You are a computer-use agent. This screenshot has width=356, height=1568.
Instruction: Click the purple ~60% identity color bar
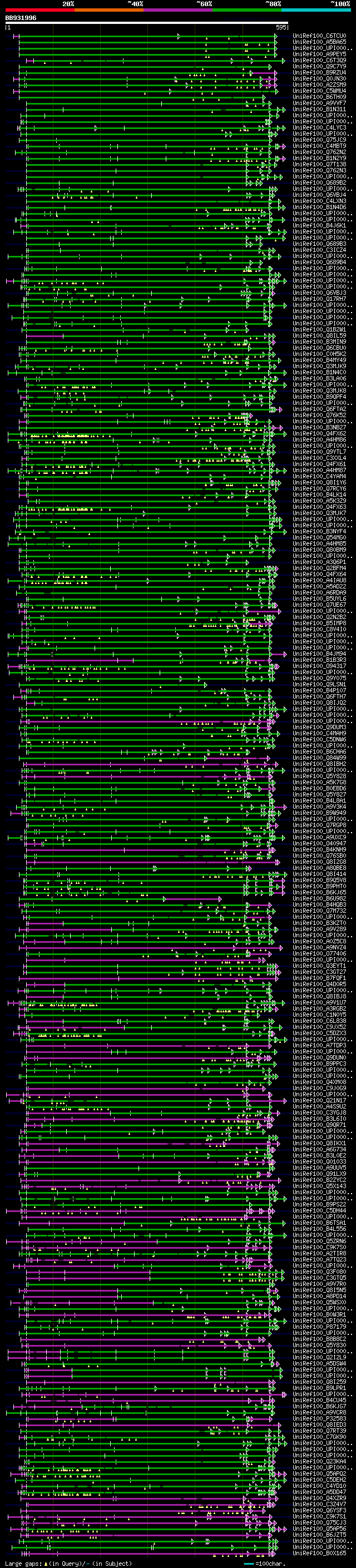coord(177,11)
